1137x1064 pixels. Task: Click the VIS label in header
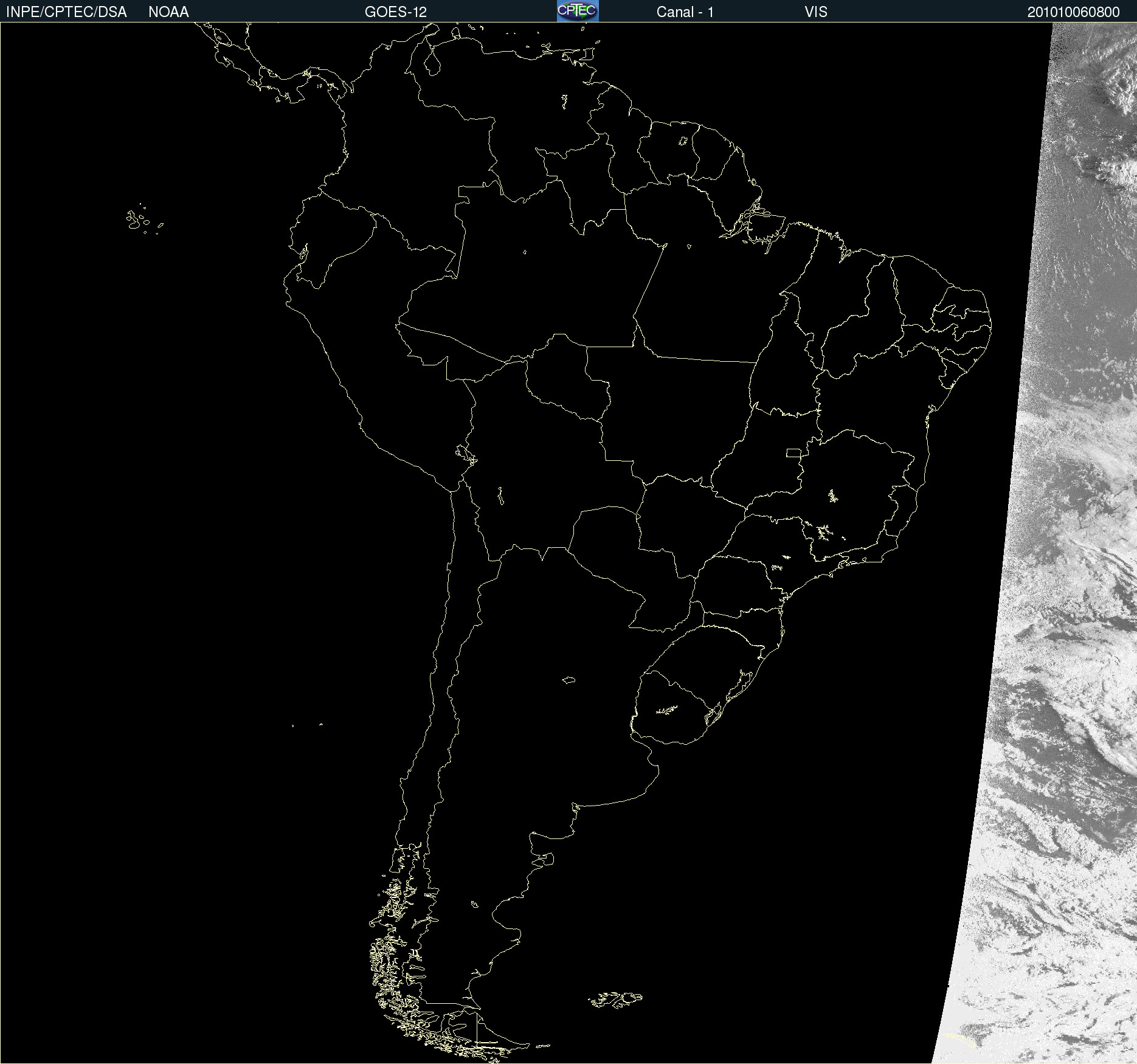click(x=815, y=12)
